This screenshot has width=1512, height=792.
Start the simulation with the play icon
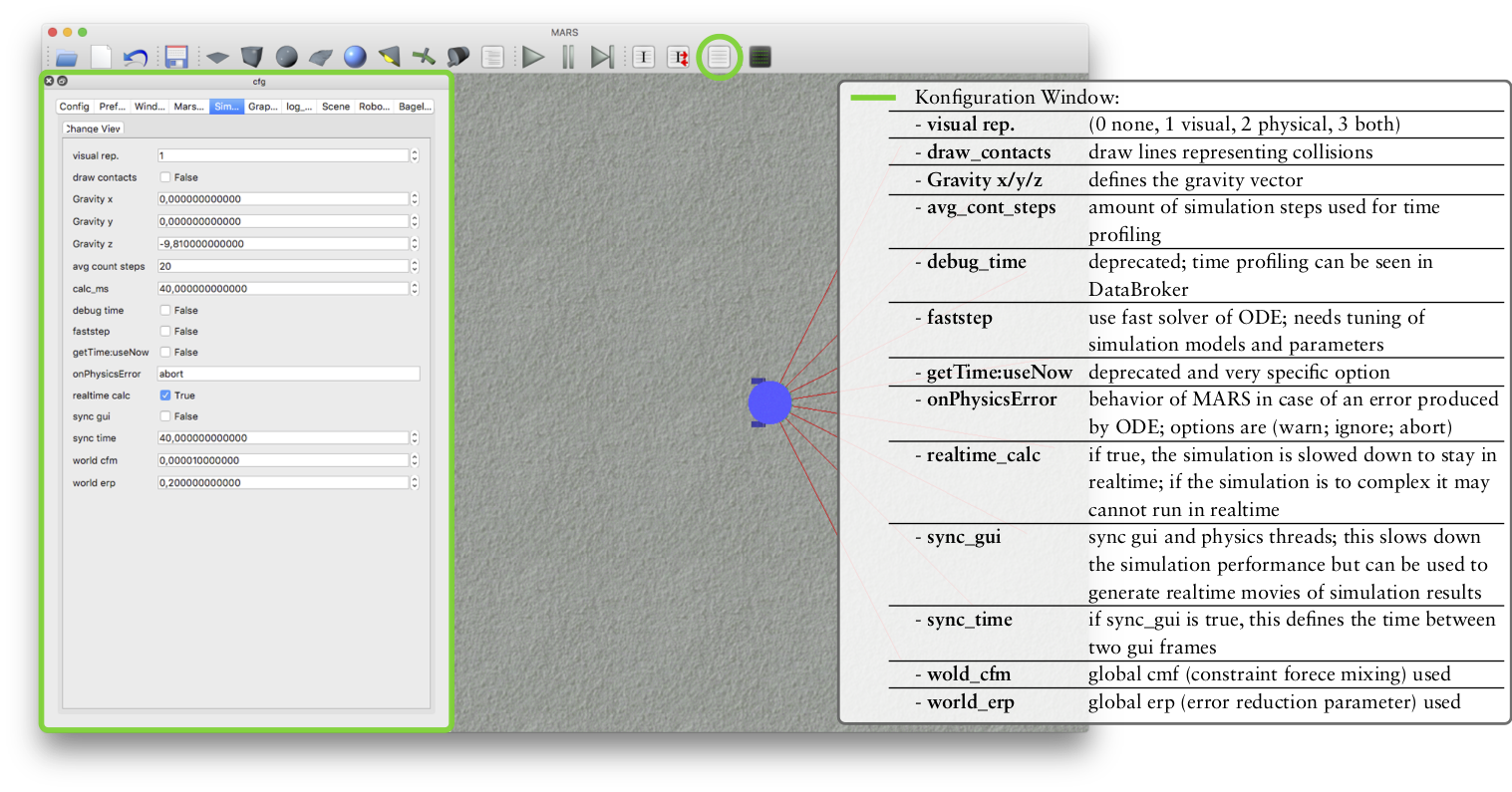(x=533, y=57)
